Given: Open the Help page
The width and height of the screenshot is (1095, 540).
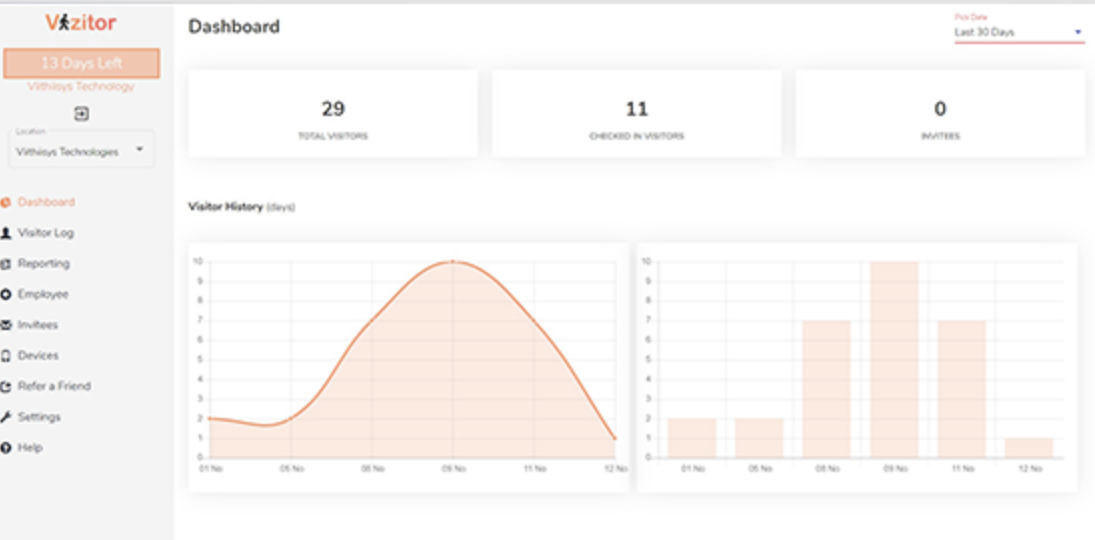Looking at the screenshot, I should (30, 448).
